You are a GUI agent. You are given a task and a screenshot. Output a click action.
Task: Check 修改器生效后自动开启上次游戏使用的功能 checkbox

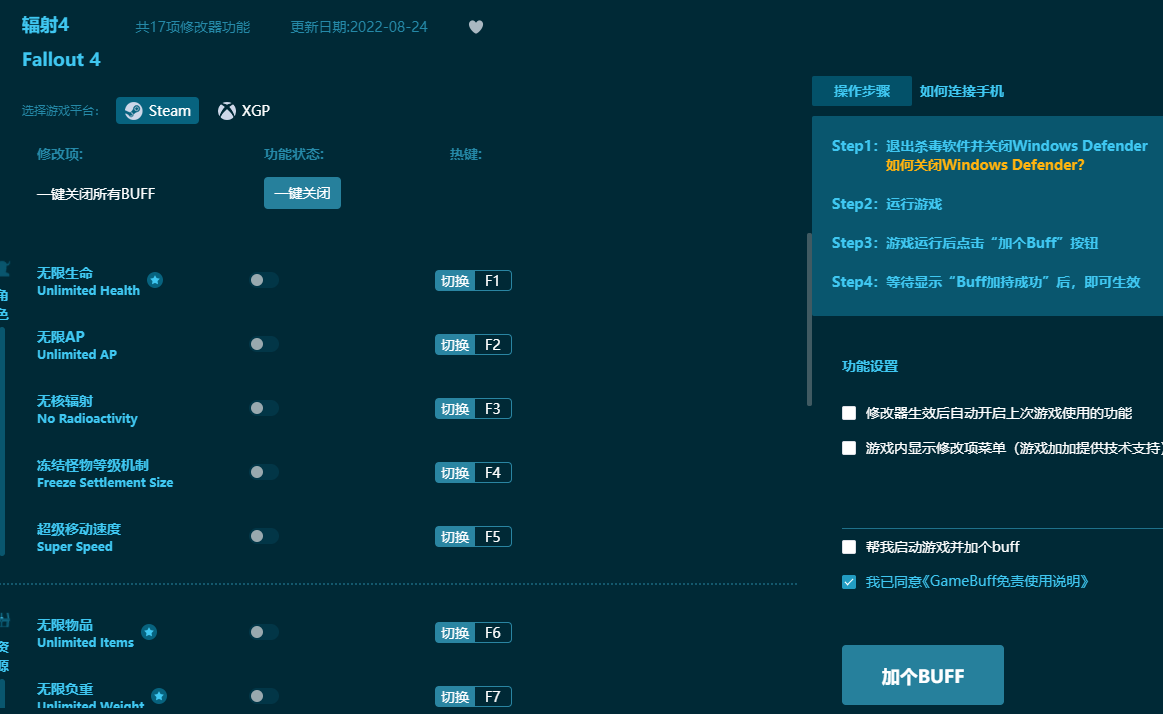(849, 413)
